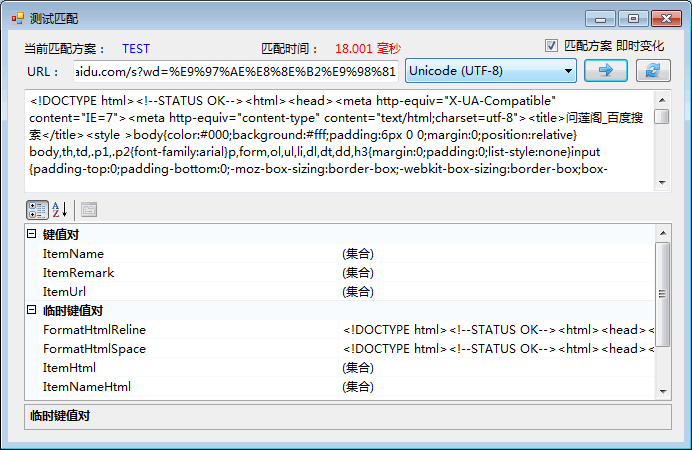Select the FormatHtmlSpace property row
The image size is (692, 450).
pyautogui.click(x=346, y=349)
